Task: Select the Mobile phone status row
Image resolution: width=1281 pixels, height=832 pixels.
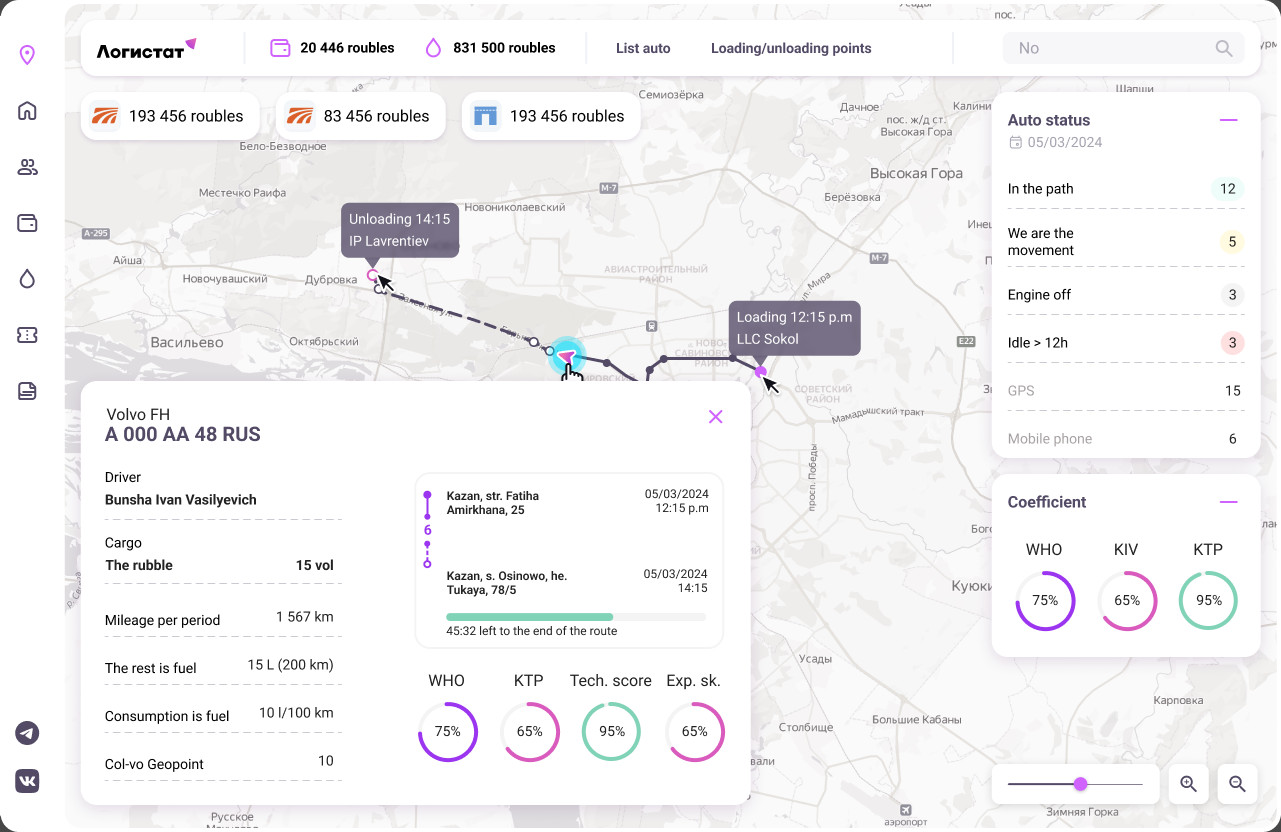Action: [1125, 439]
